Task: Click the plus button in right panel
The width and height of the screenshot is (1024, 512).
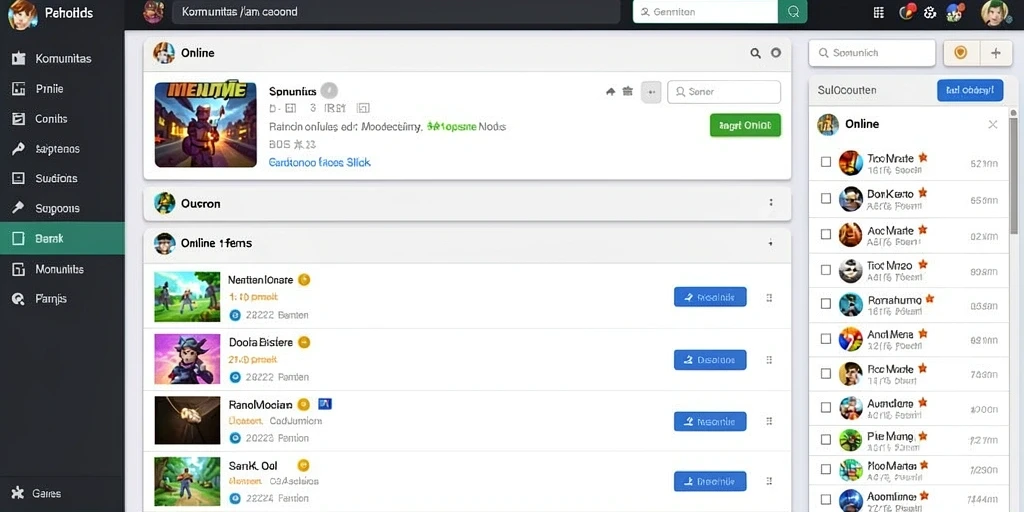Action: click(996, 53)
